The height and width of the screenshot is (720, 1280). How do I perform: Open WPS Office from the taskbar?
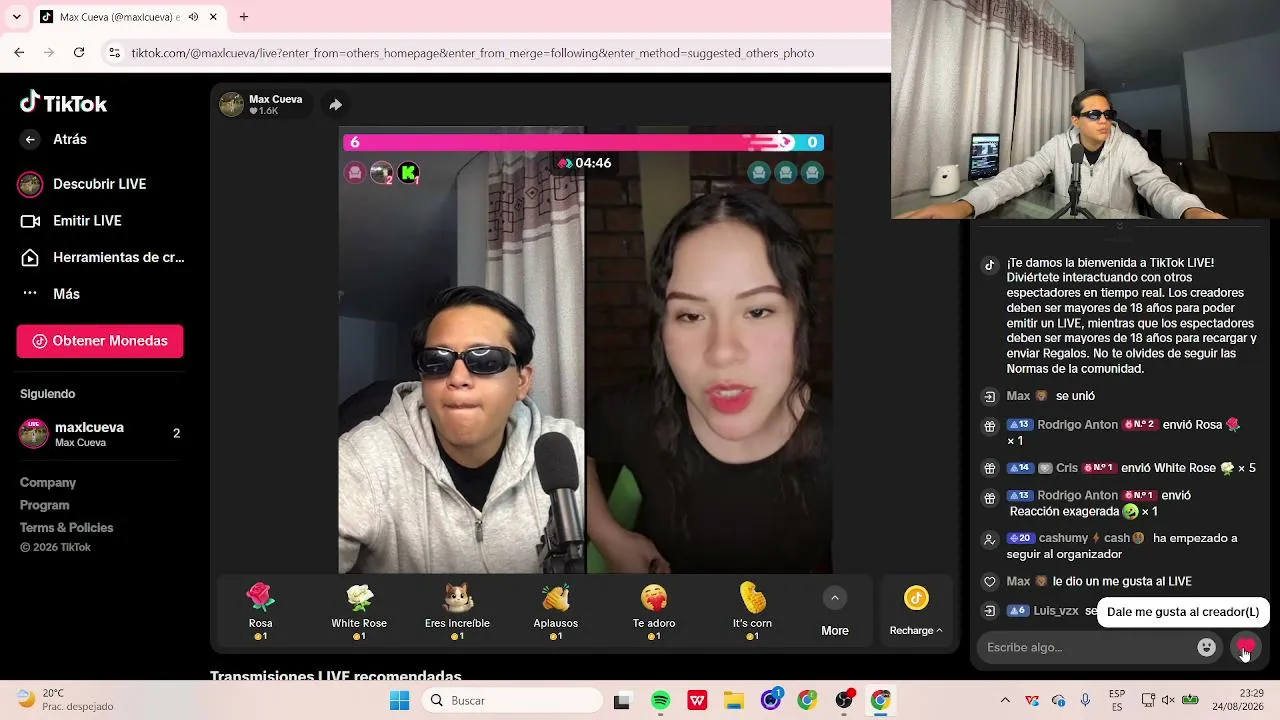click(697, 700)
